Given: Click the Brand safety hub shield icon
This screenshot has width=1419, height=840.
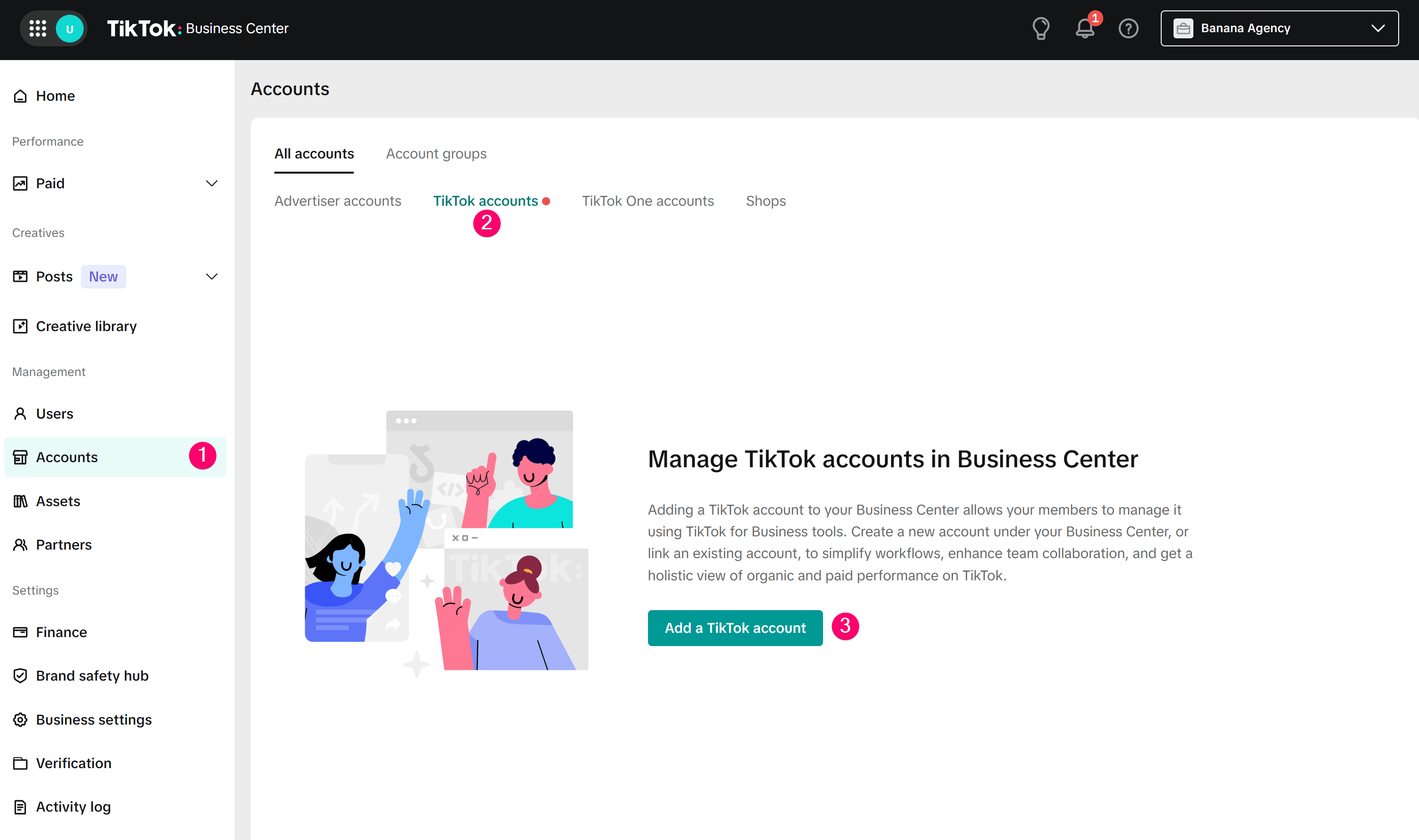Looking at the screenshot, I should click(x=20, y=676).
